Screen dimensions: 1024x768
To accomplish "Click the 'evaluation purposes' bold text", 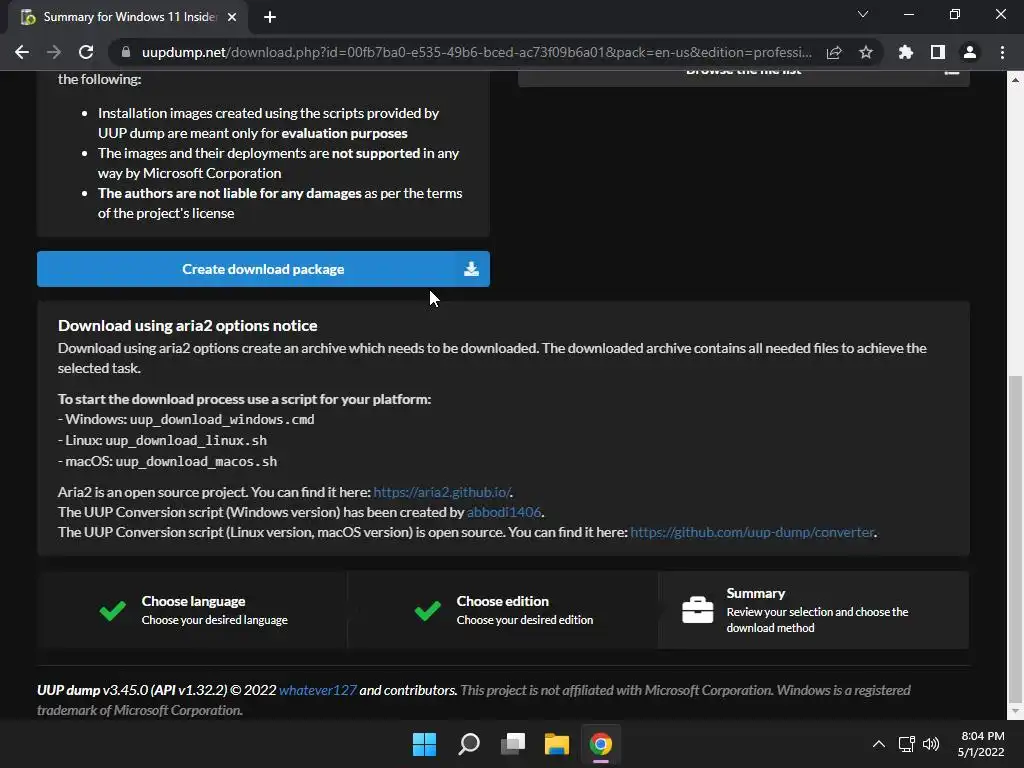I will (x=344, y=133).
